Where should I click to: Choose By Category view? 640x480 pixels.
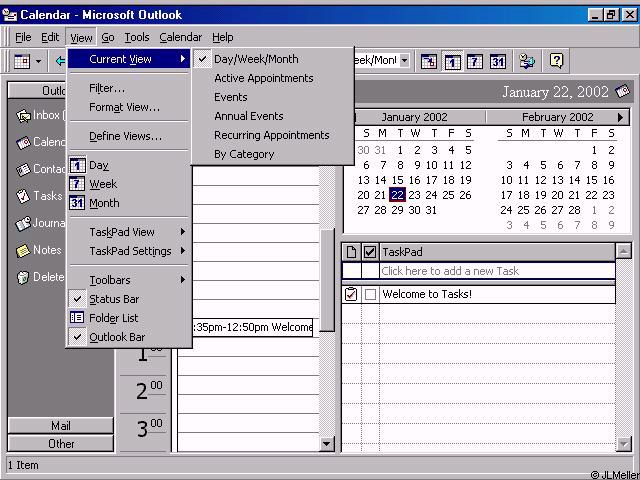pyautogui.click(x=272, y=154)
